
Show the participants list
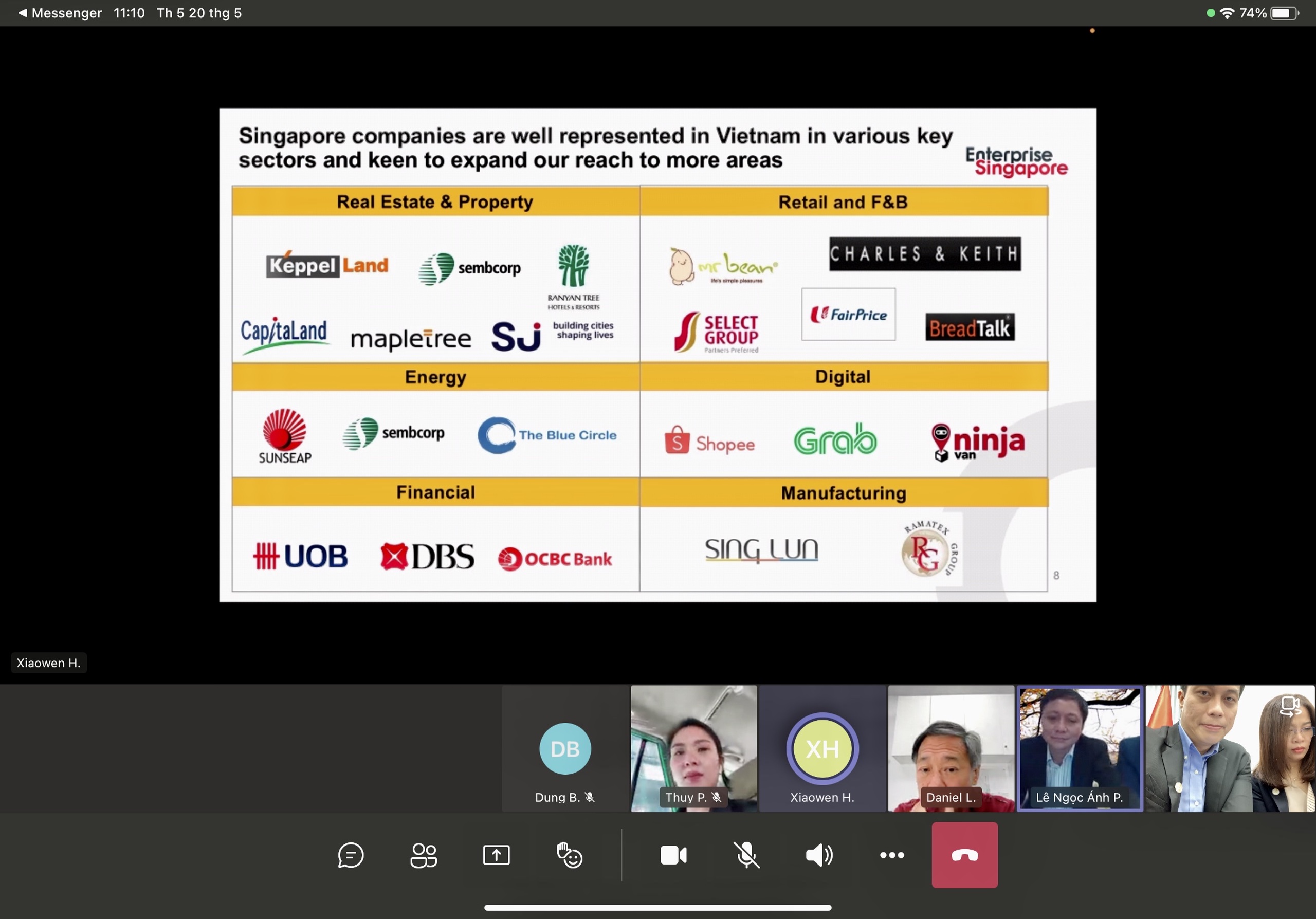424,855
